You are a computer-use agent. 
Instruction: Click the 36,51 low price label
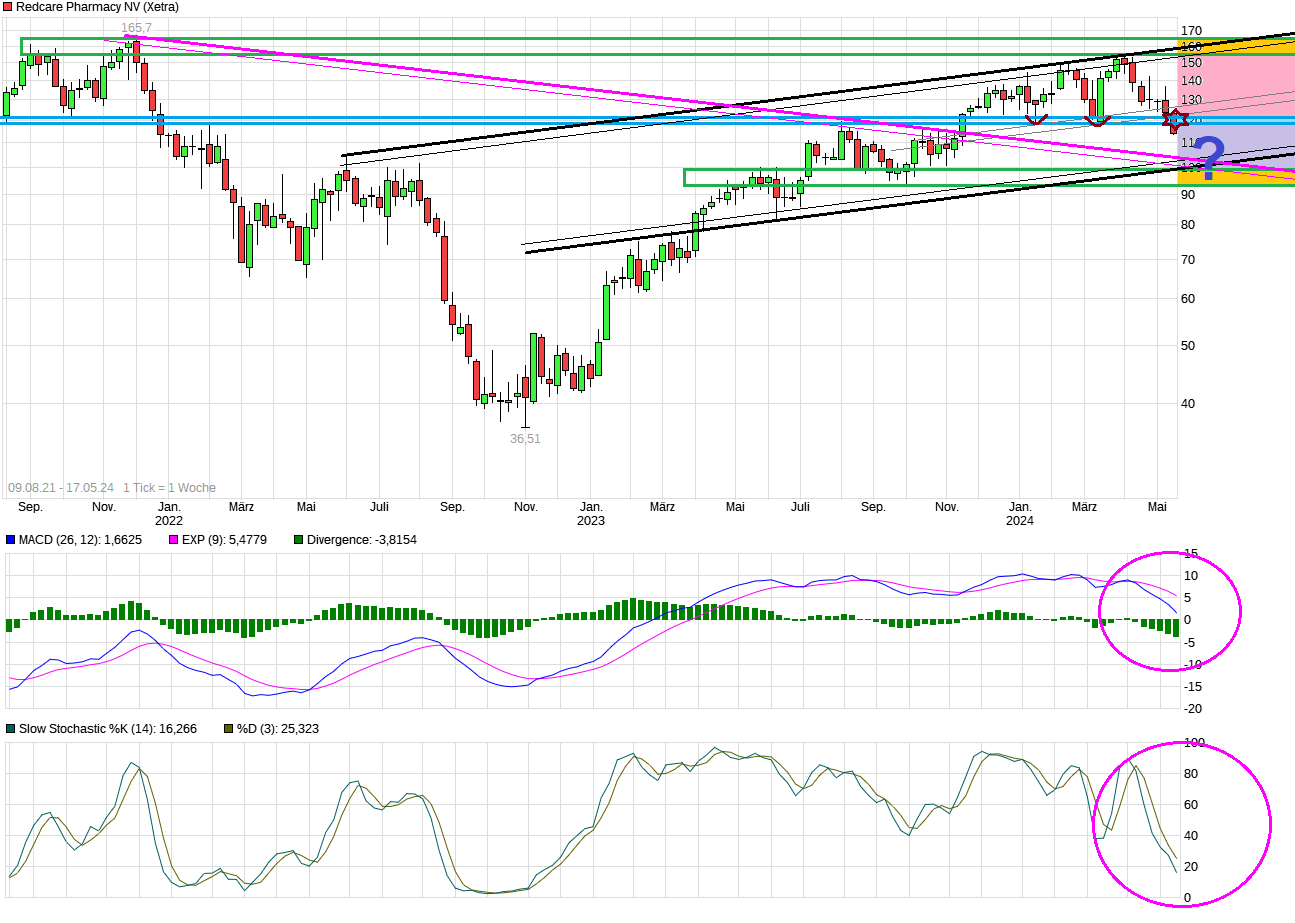coord(525,438)
